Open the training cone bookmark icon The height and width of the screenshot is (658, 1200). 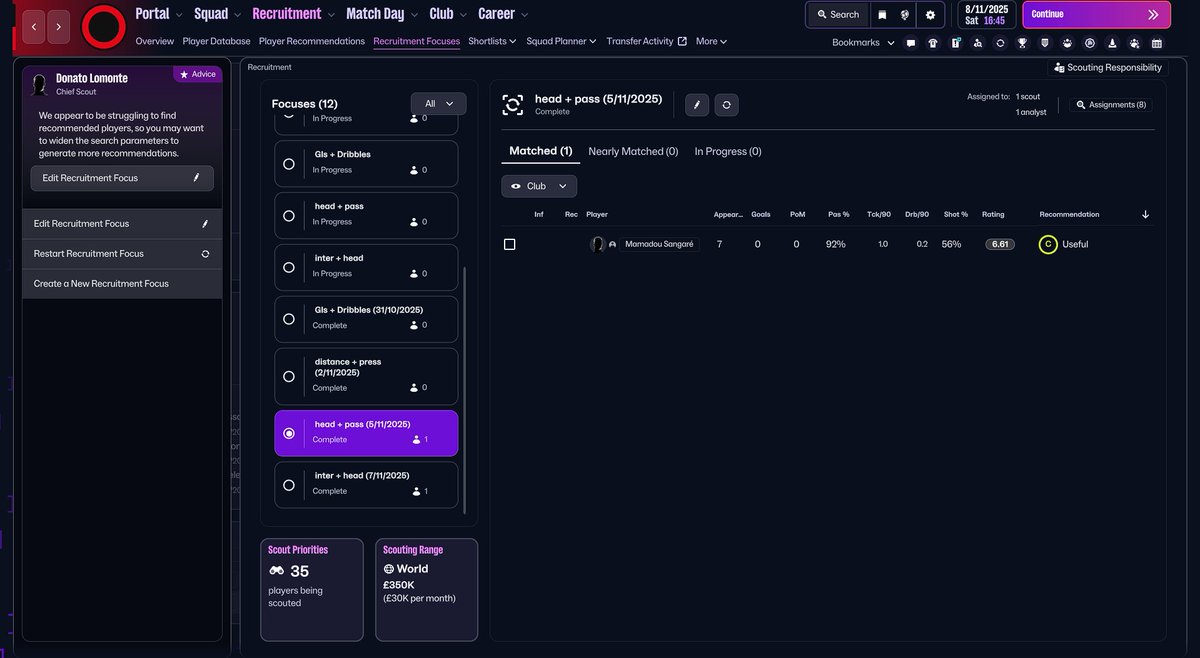pos(1112,43)
